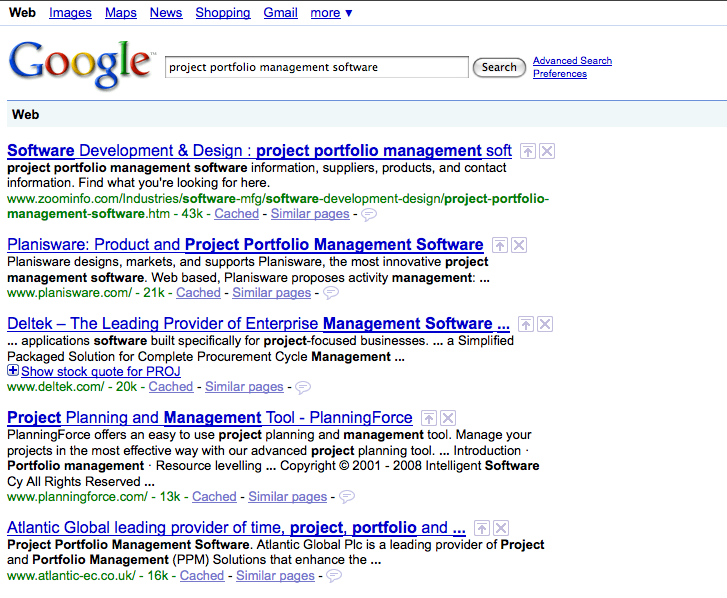The height and width of the screenshot is (598, 727).
Task: Open Advanced Search link
Action: pos(572,61)
